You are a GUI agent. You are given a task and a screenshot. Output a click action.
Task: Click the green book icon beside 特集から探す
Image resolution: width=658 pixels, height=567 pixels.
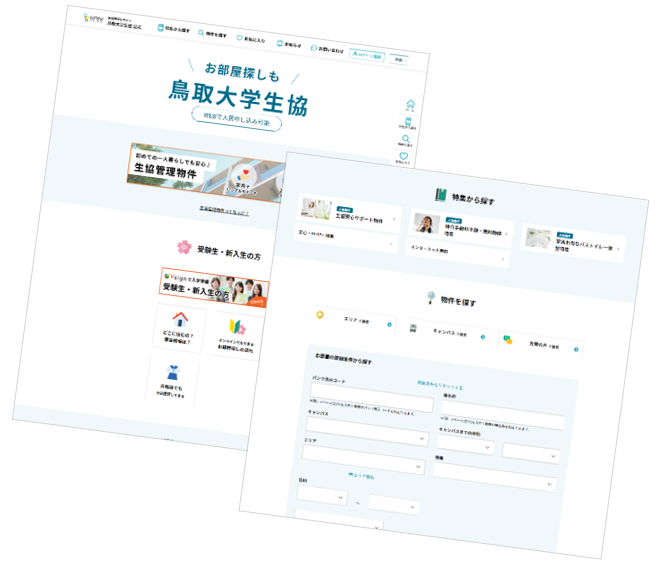click(439, 195)
